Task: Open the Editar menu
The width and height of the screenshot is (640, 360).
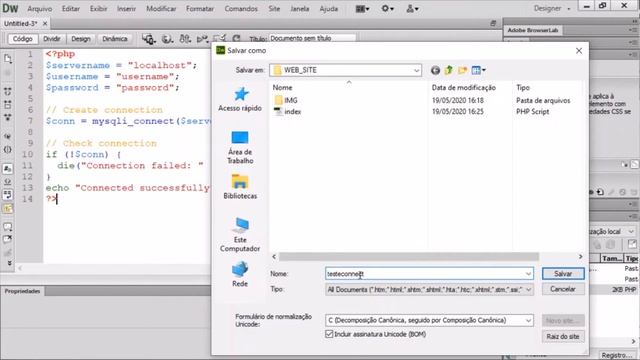Action: click(71, 9)
